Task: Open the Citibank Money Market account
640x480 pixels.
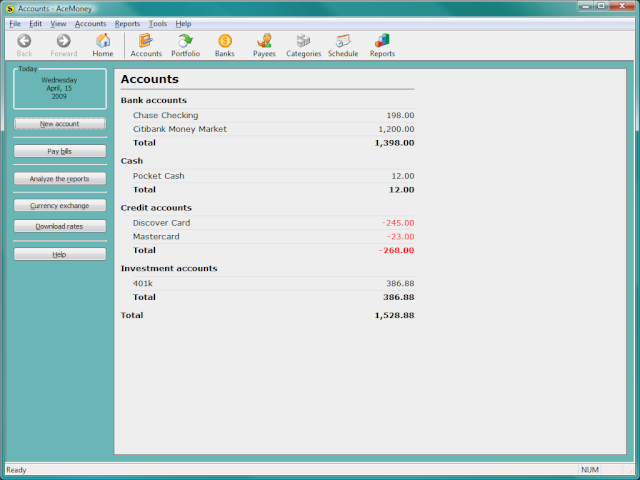Action: pyautogui.click(x=180, y=129)
